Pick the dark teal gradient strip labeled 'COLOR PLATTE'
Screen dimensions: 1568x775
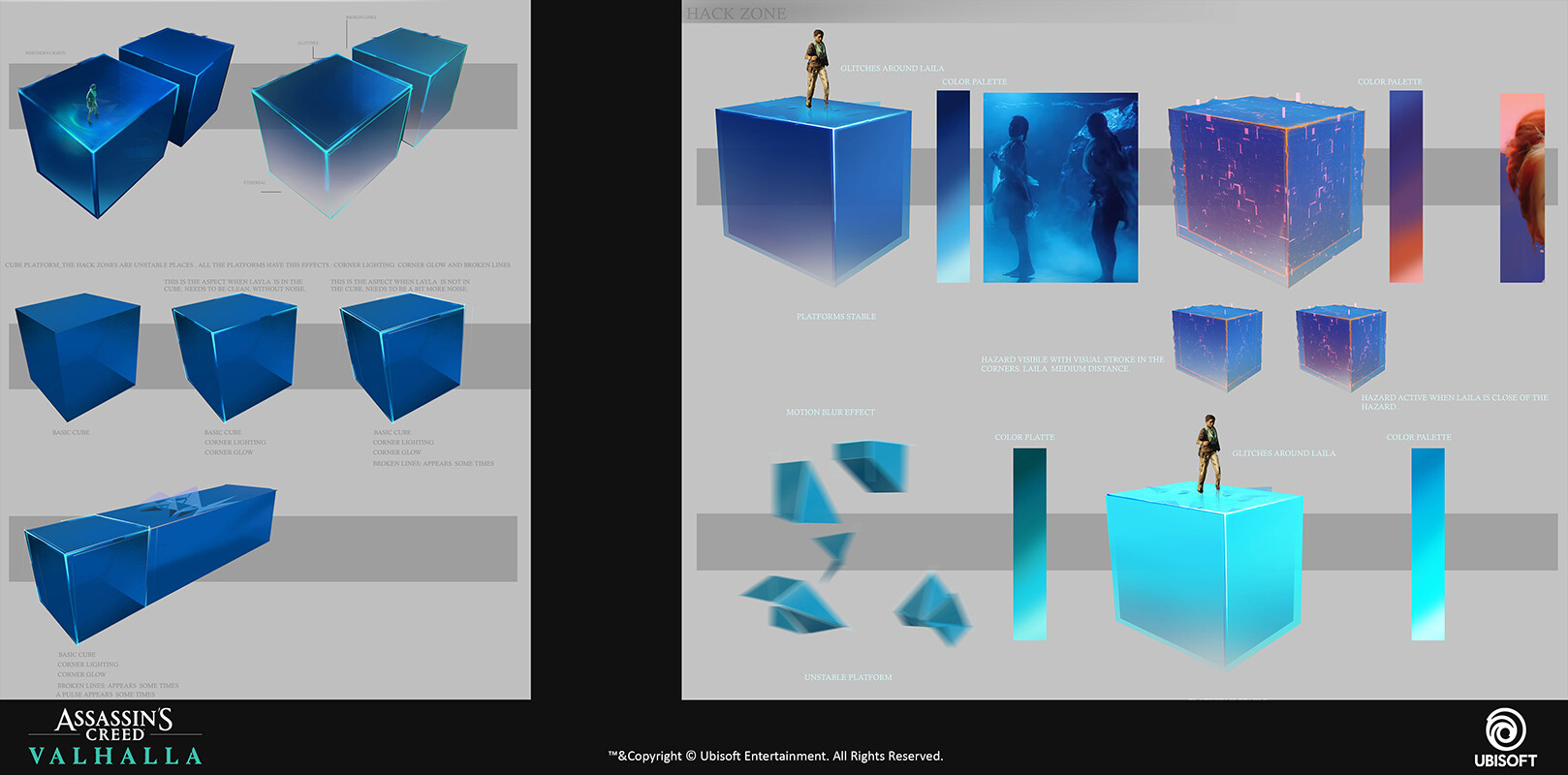click(x=1029, y=543)
